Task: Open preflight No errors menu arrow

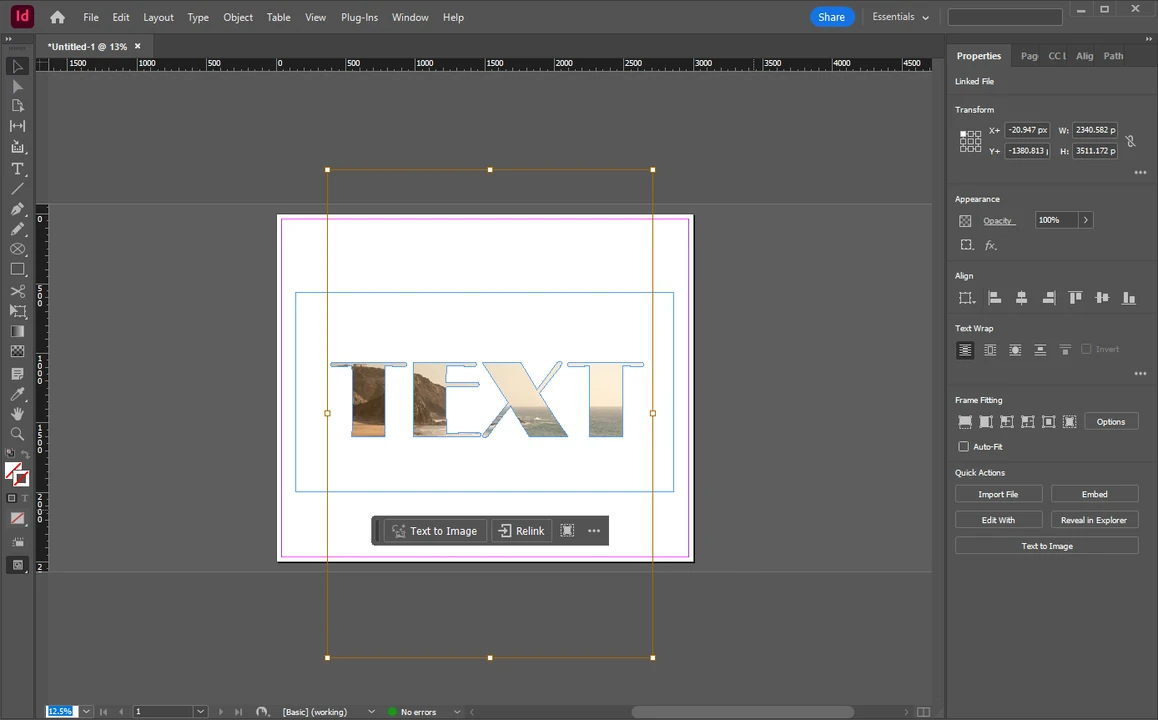Action: pyautogui.click(x=457, y=712)
